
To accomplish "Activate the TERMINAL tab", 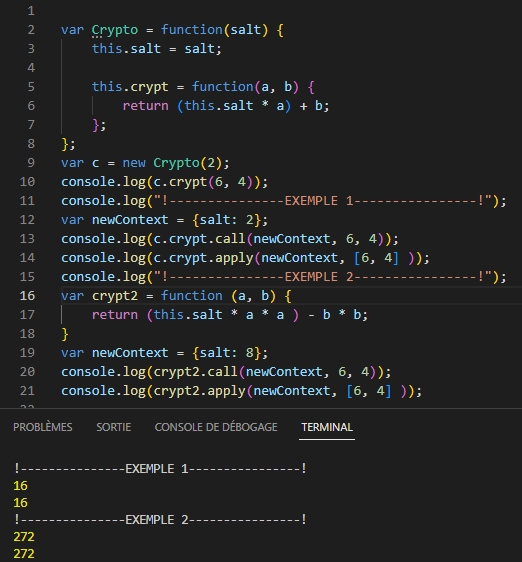I will 327,427.
